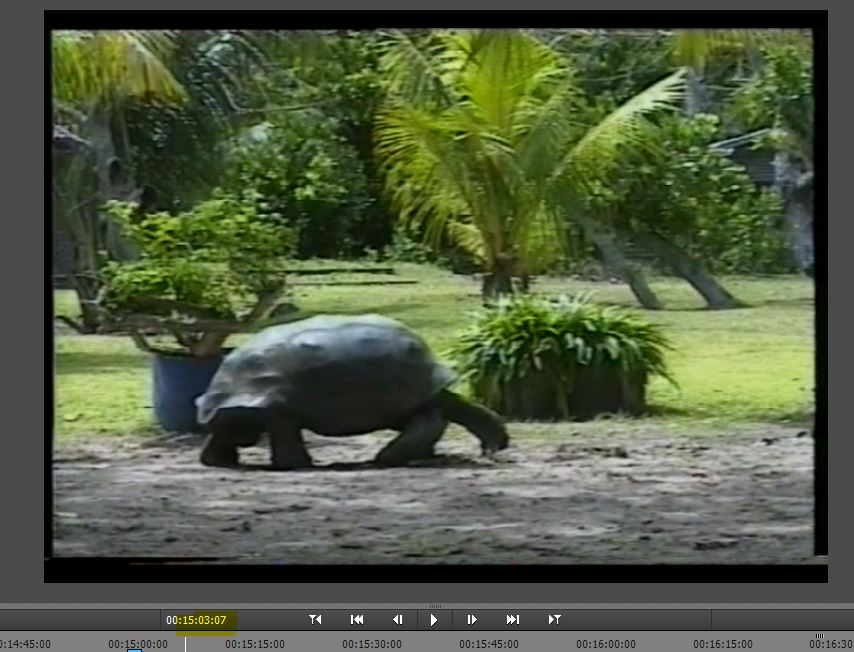The image size is (854, 652).
Task: Click the video preview of the tortoise
Action: coord(434,294)
